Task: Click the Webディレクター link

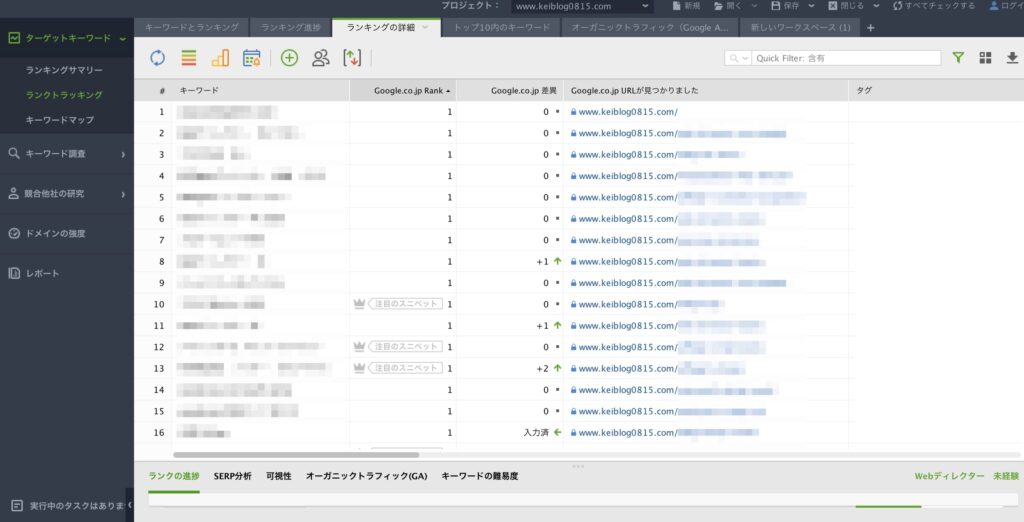Action: click(949, 476)
